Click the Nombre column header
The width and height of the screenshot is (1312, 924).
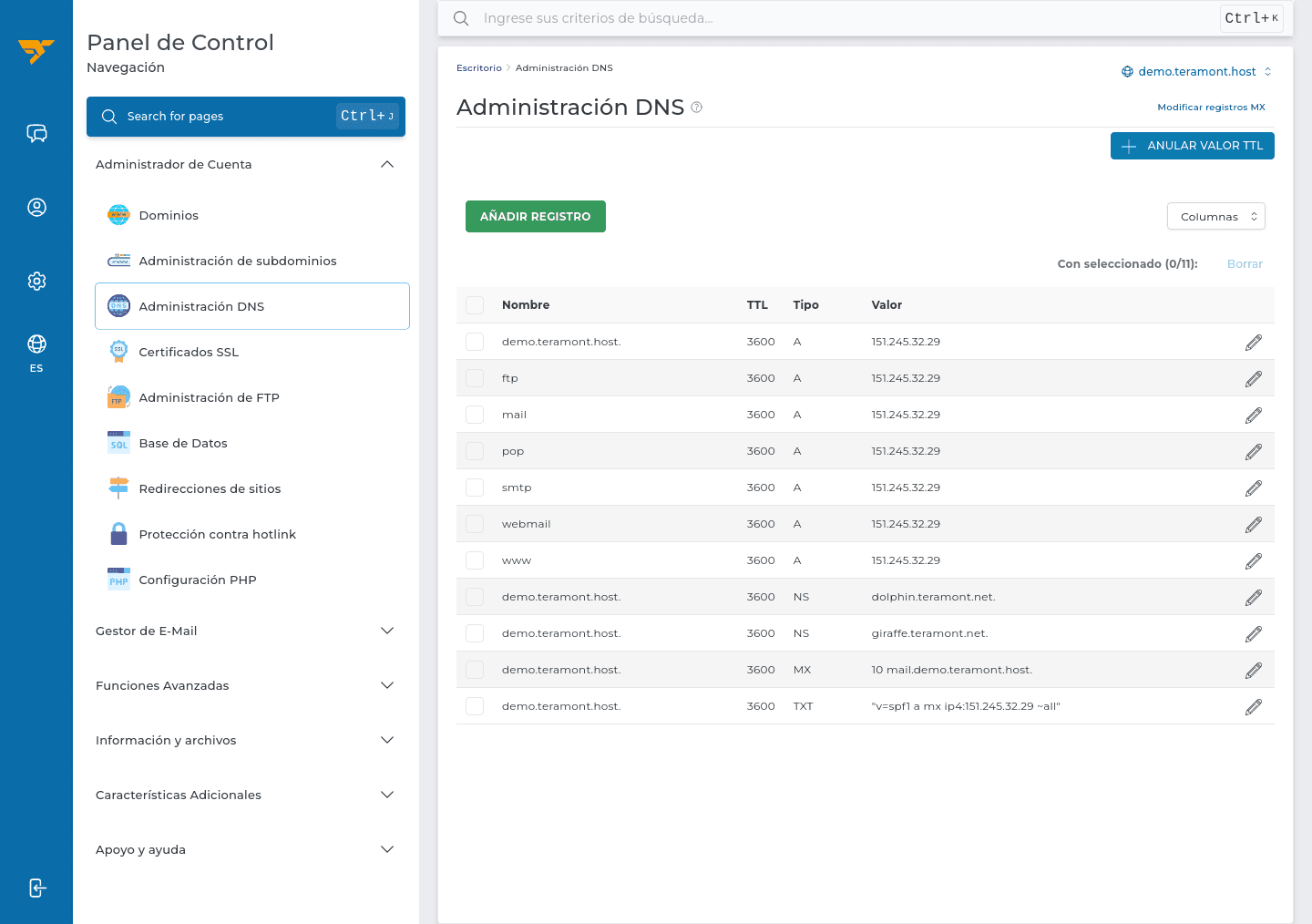[x=526, y=305]
